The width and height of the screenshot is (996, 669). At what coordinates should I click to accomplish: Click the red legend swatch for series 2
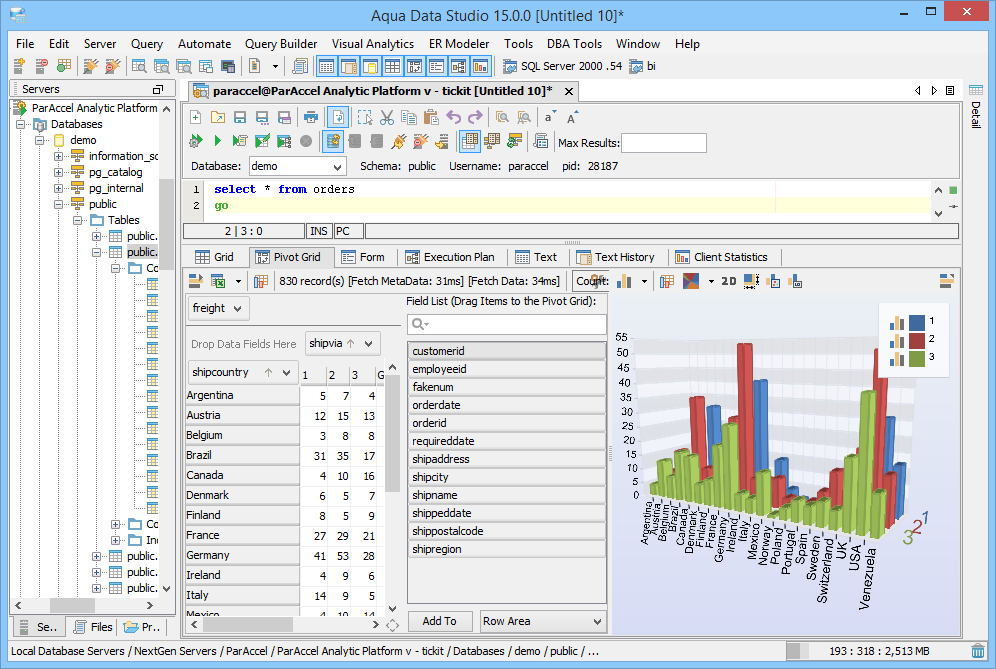(917, 340)
